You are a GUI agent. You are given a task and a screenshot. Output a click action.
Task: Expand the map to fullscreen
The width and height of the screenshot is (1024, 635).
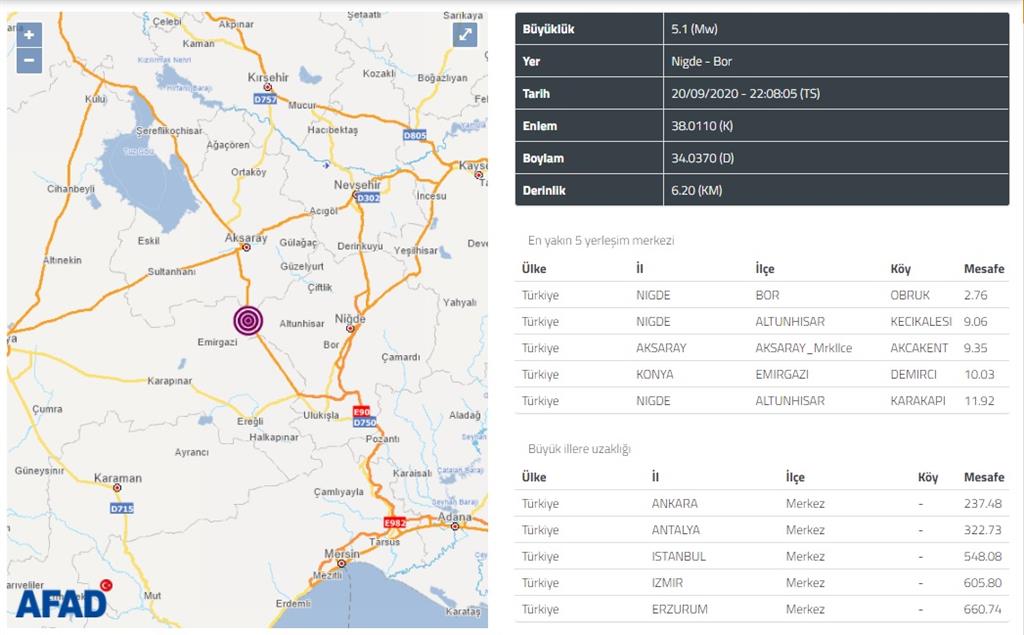[465, 35]
